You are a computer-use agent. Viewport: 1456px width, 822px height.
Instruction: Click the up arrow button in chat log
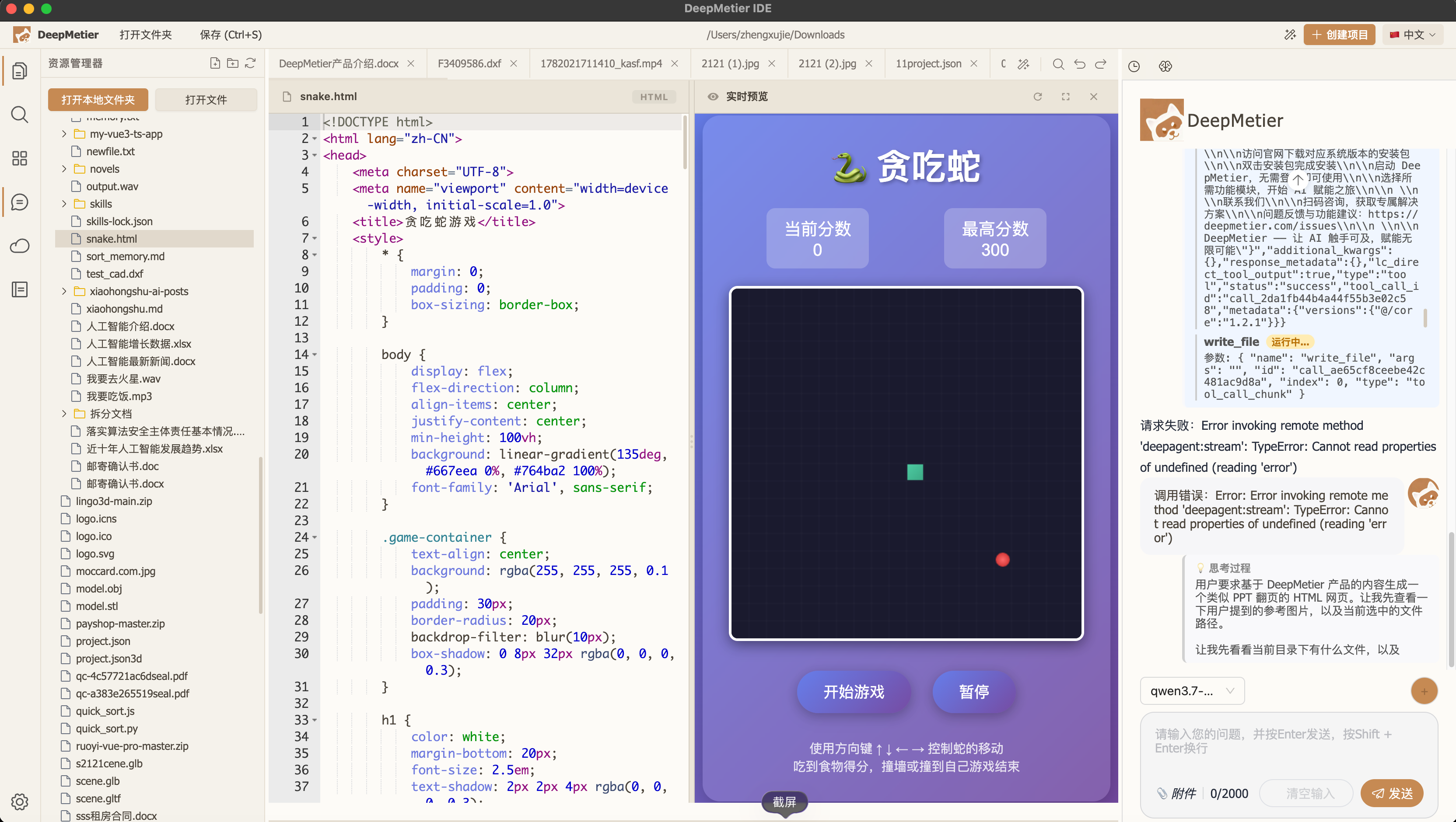[1298, 180]
